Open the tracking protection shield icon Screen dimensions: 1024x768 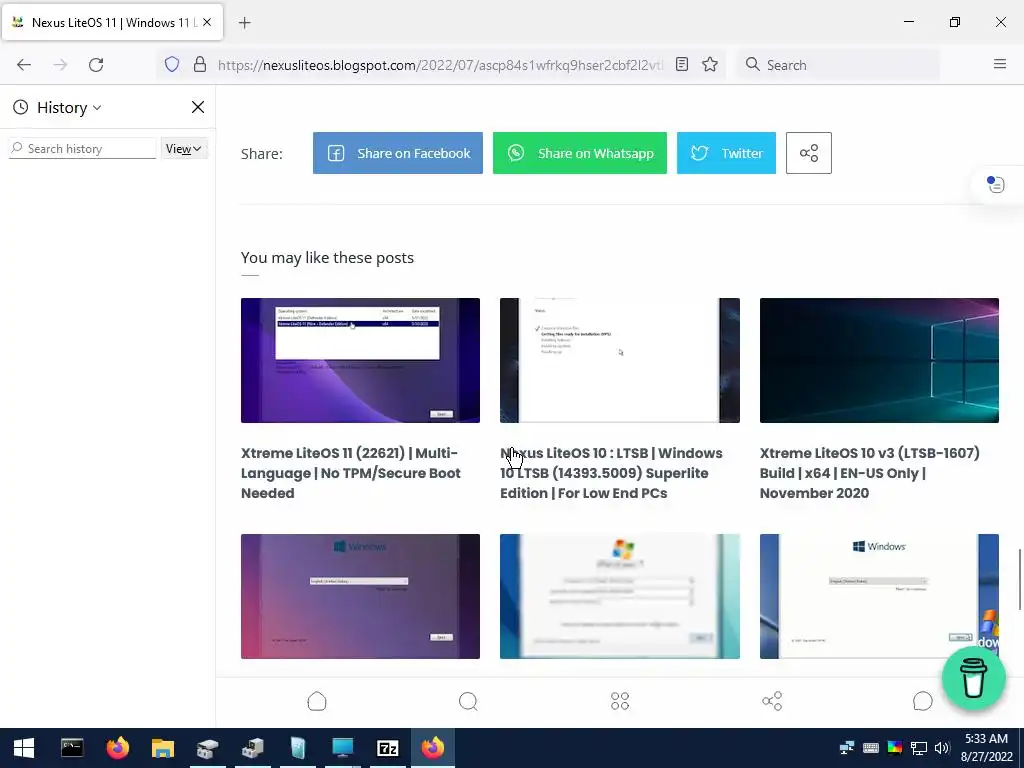click(x=172, y=65)
